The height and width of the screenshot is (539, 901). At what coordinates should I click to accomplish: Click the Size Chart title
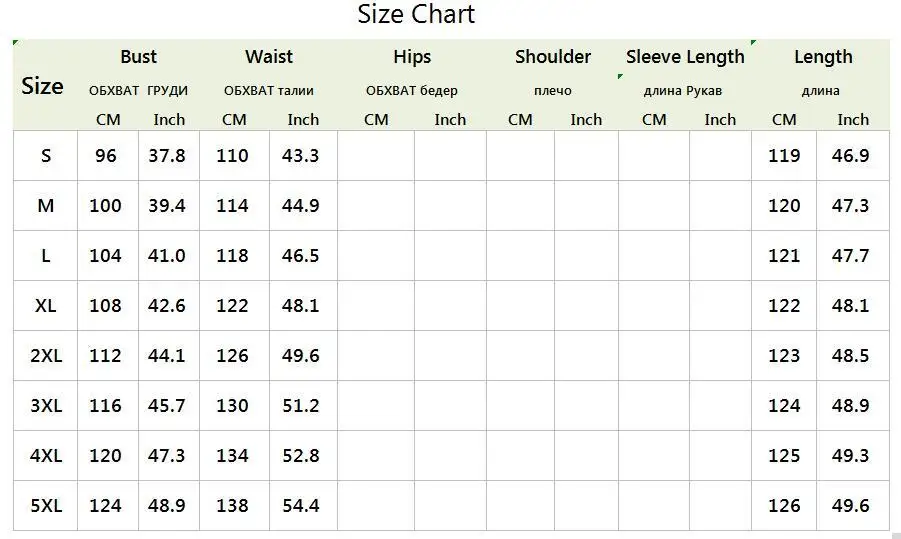click(x=416, y=14)
